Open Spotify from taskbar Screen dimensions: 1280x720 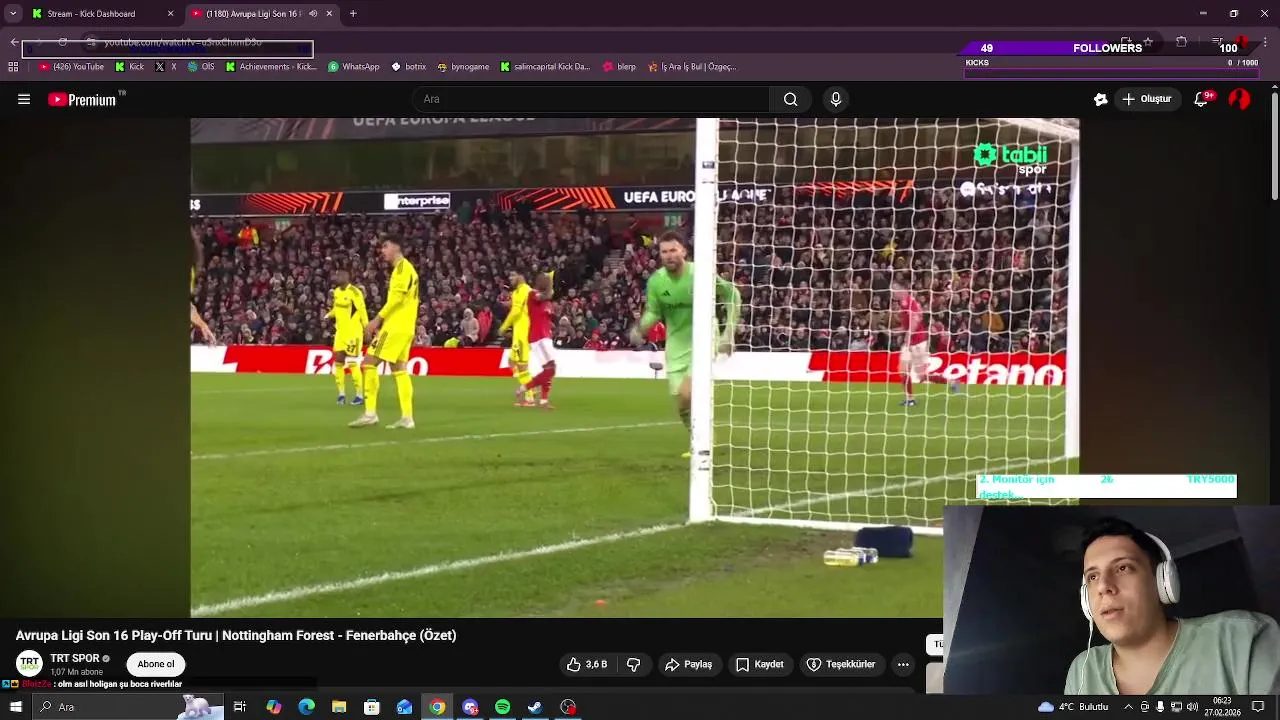click(x=502, y=707)
